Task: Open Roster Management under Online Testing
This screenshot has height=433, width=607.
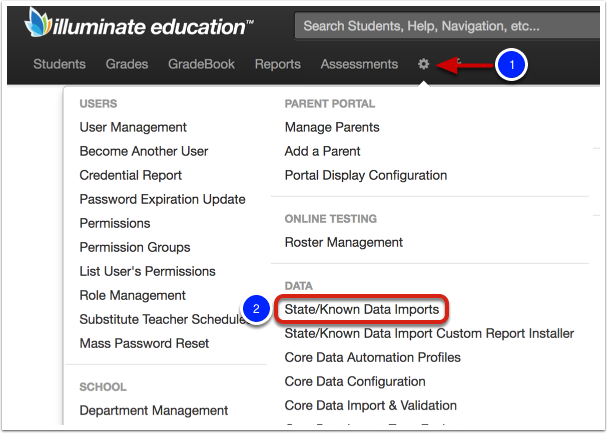Action: tap(344, 243)
